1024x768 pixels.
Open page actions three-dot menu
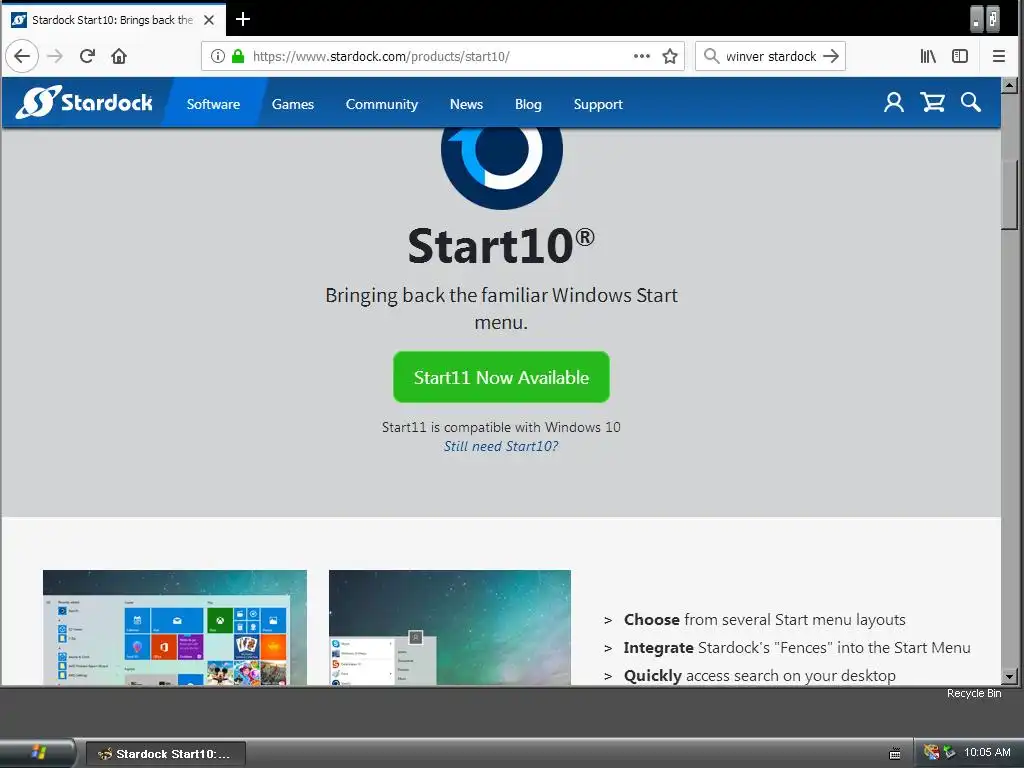[642, 56]
